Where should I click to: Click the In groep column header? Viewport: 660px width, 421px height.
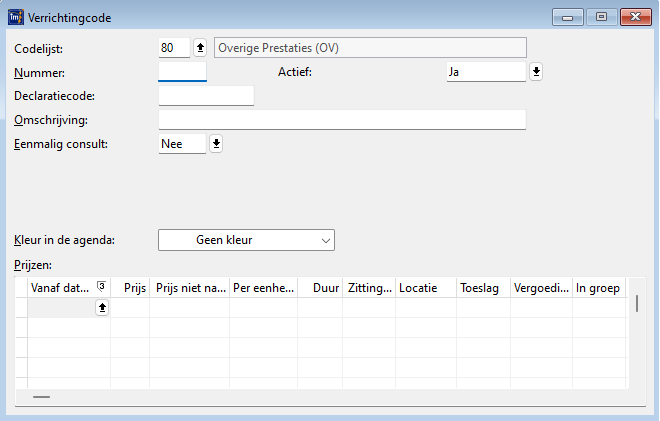point(599,288)
